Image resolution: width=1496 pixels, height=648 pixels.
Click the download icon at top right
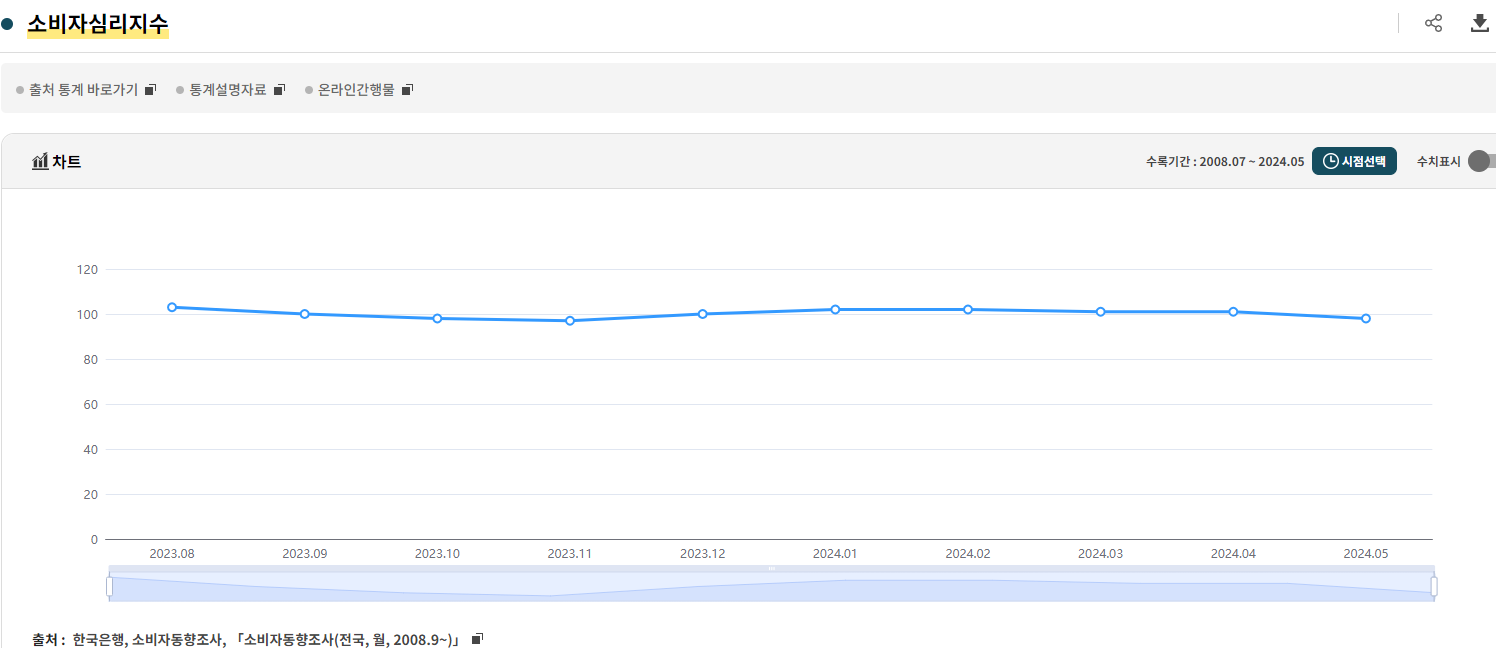1480,23
